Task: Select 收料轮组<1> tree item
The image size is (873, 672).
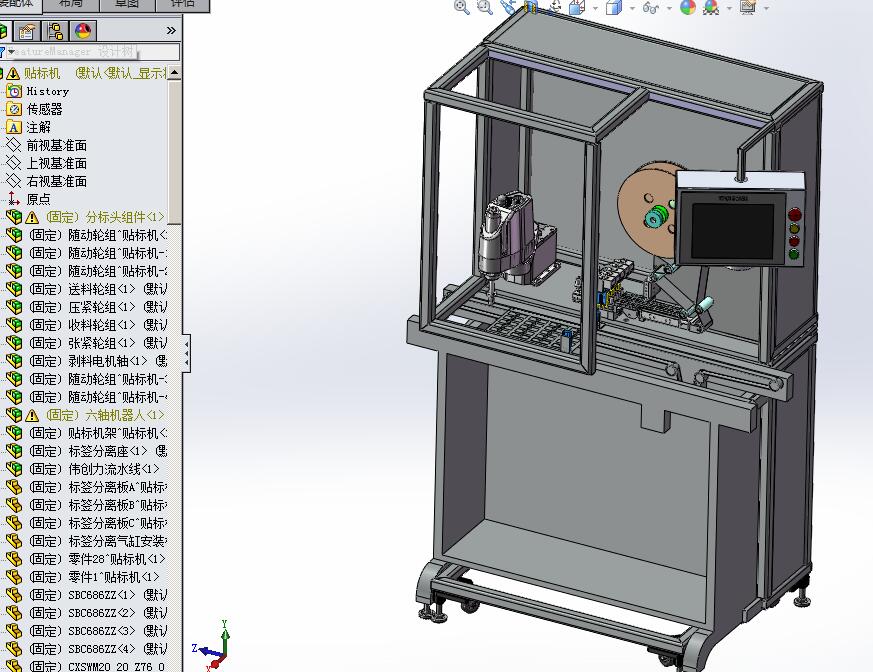Action: [x=97, y=325]
